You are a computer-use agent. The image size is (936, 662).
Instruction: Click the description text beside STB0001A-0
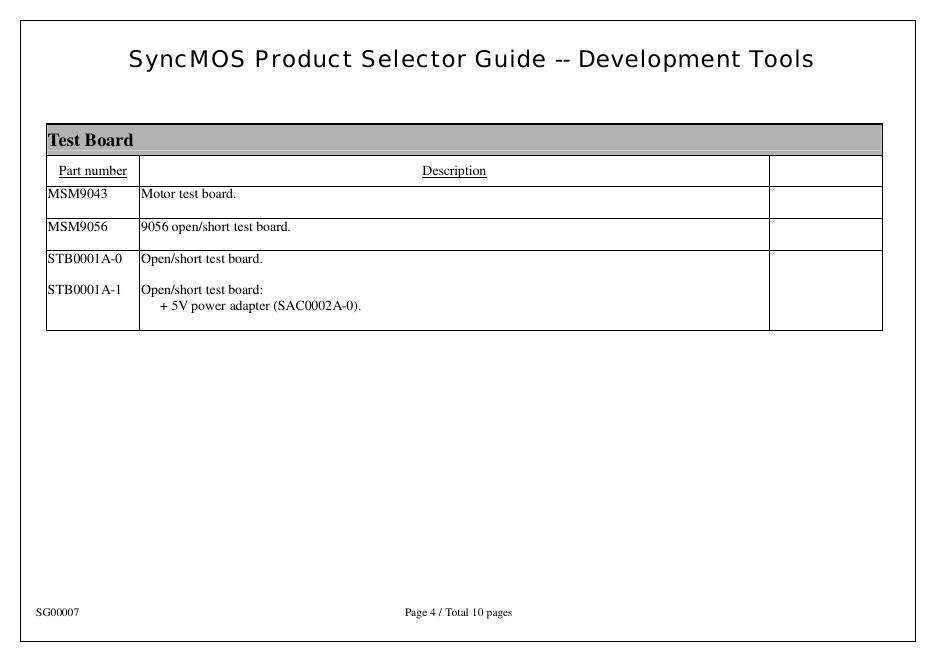tap(202, 259)
